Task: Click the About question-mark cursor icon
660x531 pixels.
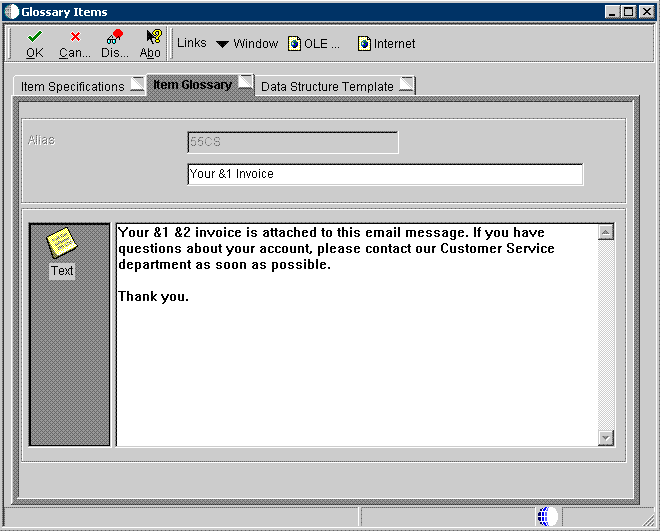Action: click(151, 44)
